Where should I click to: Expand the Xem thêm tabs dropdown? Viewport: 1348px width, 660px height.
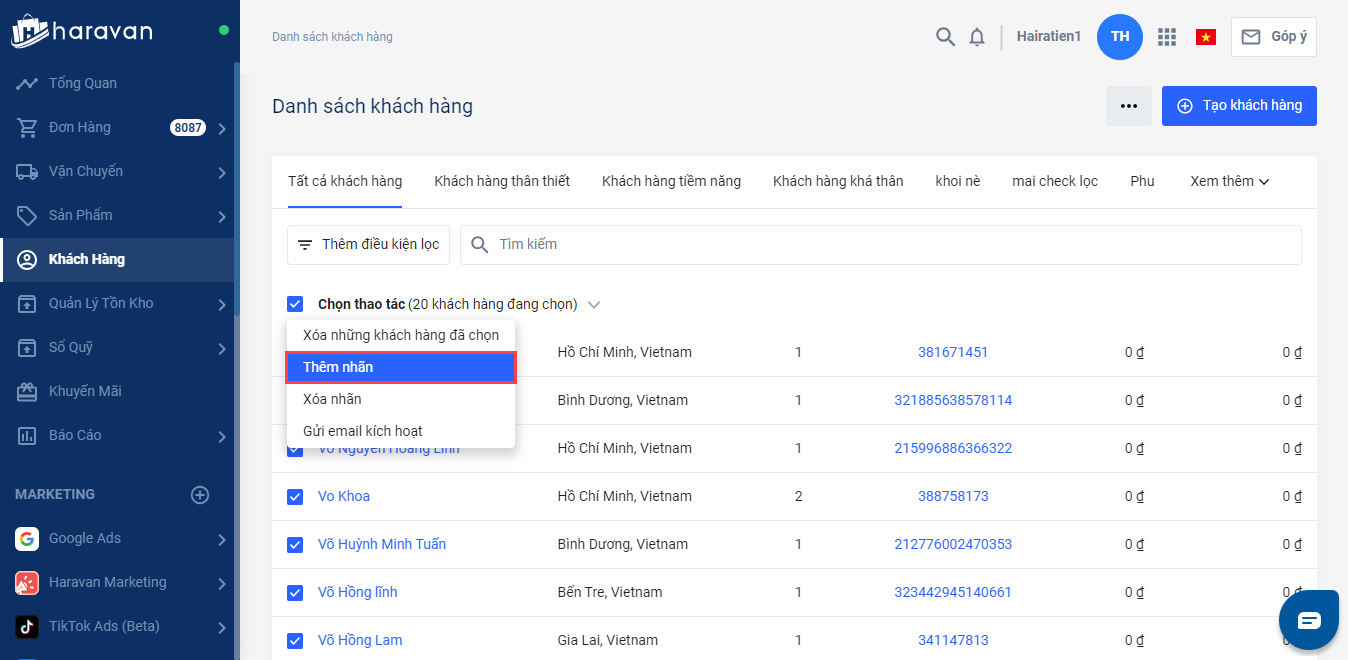(1229, 182)
